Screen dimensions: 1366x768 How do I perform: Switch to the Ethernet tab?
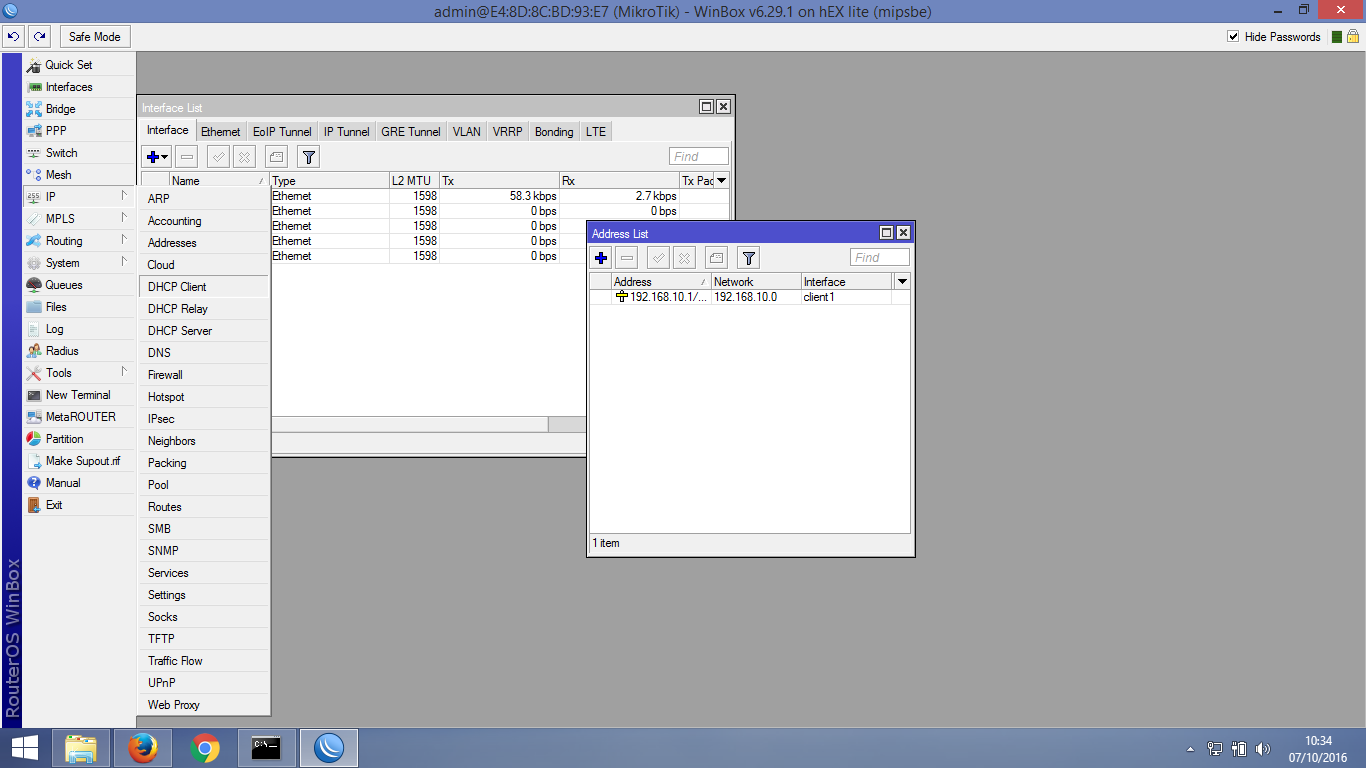220,132
